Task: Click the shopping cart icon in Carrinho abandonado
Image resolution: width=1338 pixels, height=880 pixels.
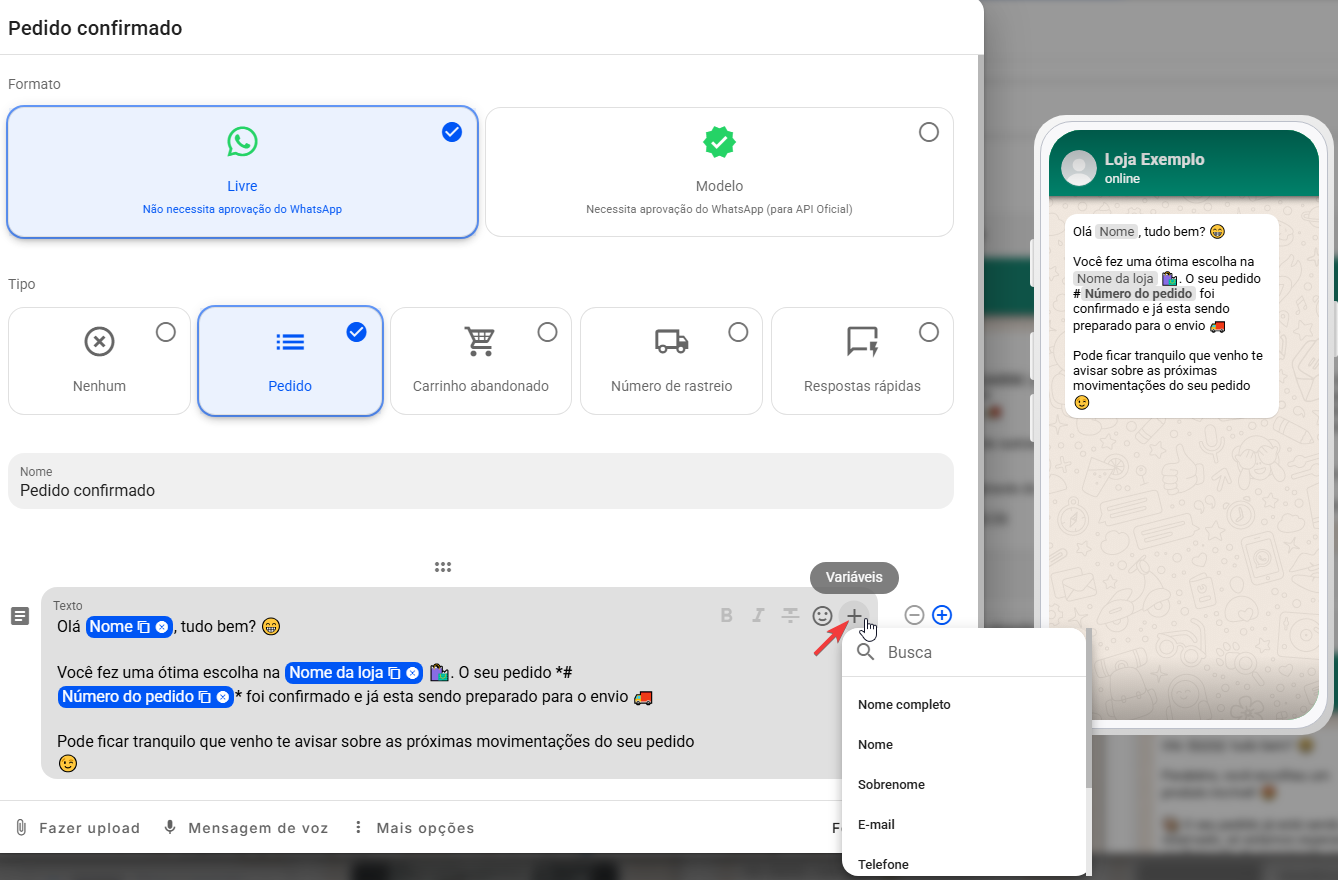Action: point(481,341)
